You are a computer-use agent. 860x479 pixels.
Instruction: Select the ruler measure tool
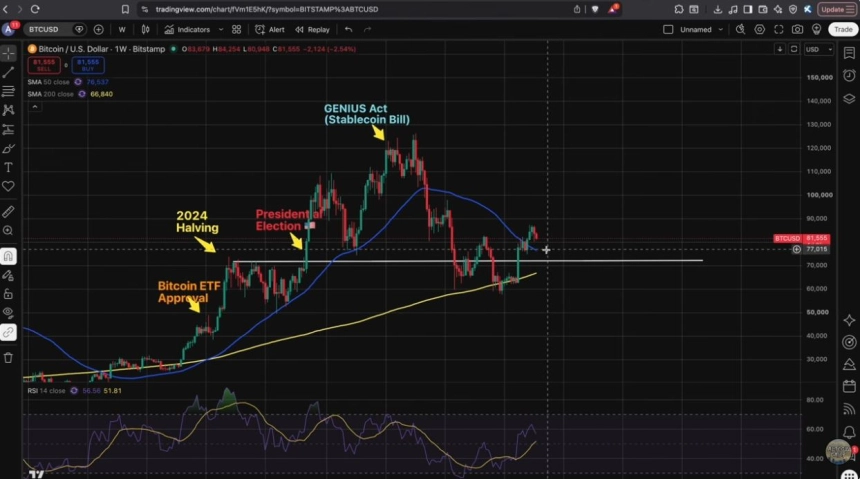pos(8,212)
